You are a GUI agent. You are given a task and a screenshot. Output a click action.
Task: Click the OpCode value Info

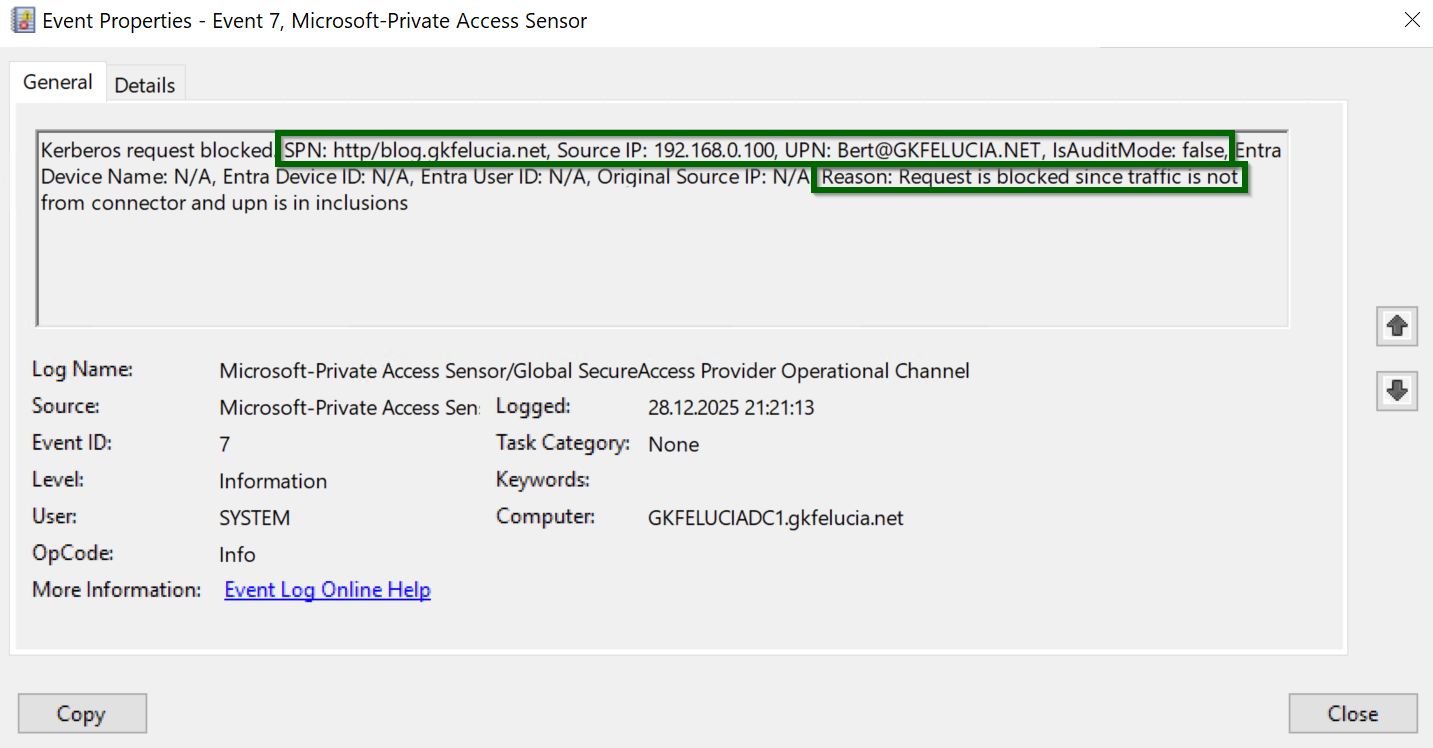pos(237,555)
